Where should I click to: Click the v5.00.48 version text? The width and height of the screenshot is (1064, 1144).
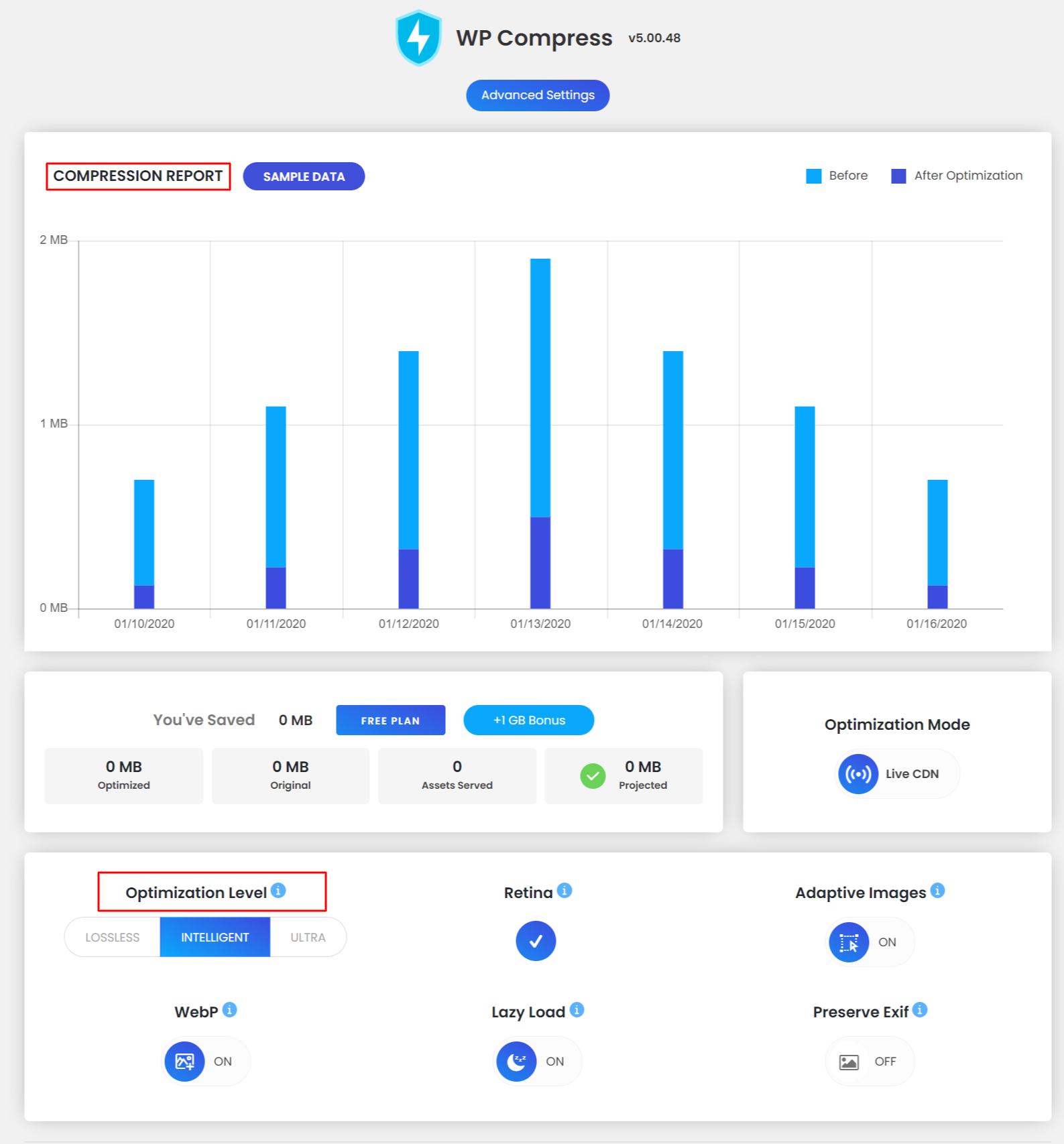coord(654,38)
